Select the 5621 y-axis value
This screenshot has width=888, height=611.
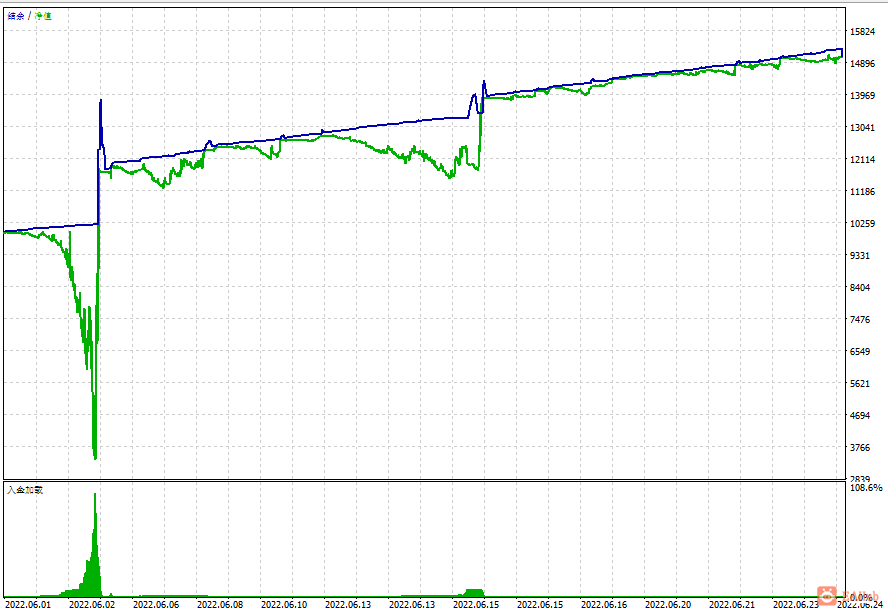[x=860, y=383]
